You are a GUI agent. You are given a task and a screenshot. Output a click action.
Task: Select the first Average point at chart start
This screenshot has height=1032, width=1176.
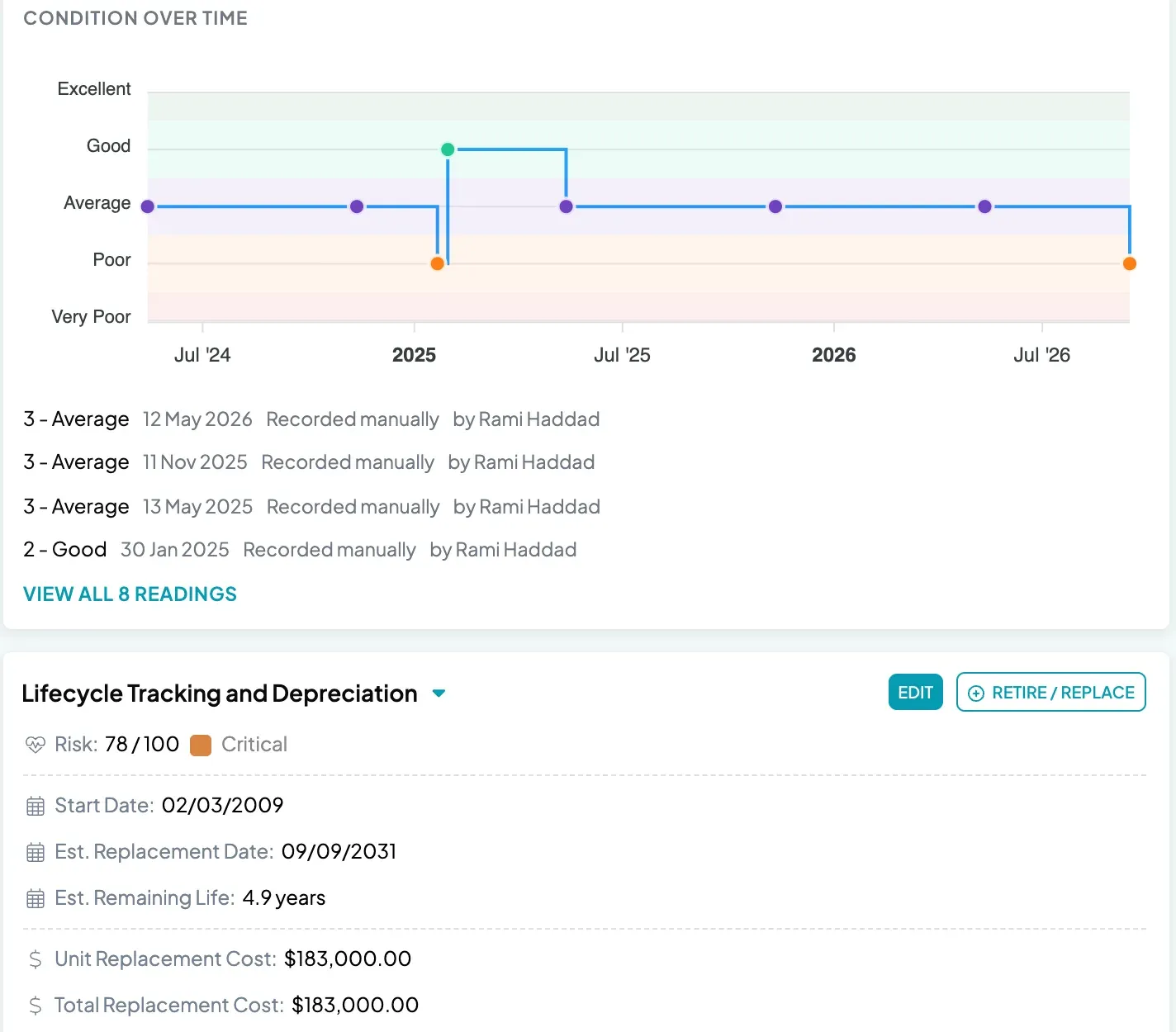pos(148,206)
